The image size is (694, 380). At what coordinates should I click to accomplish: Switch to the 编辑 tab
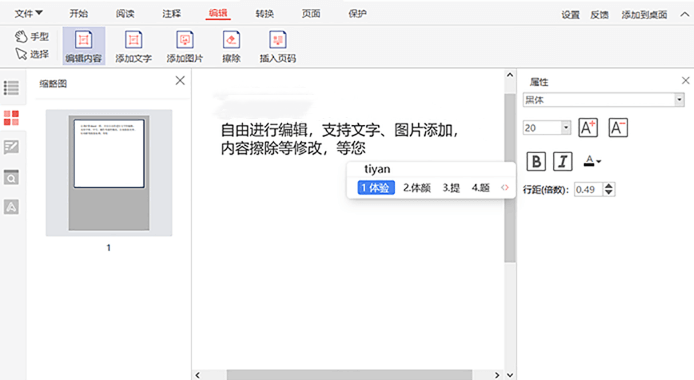218,13
